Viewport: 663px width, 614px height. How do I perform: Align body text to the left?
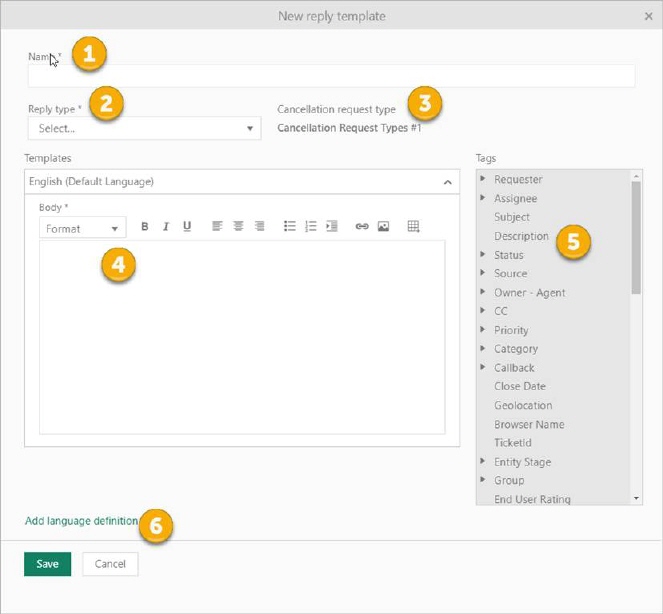217,227
